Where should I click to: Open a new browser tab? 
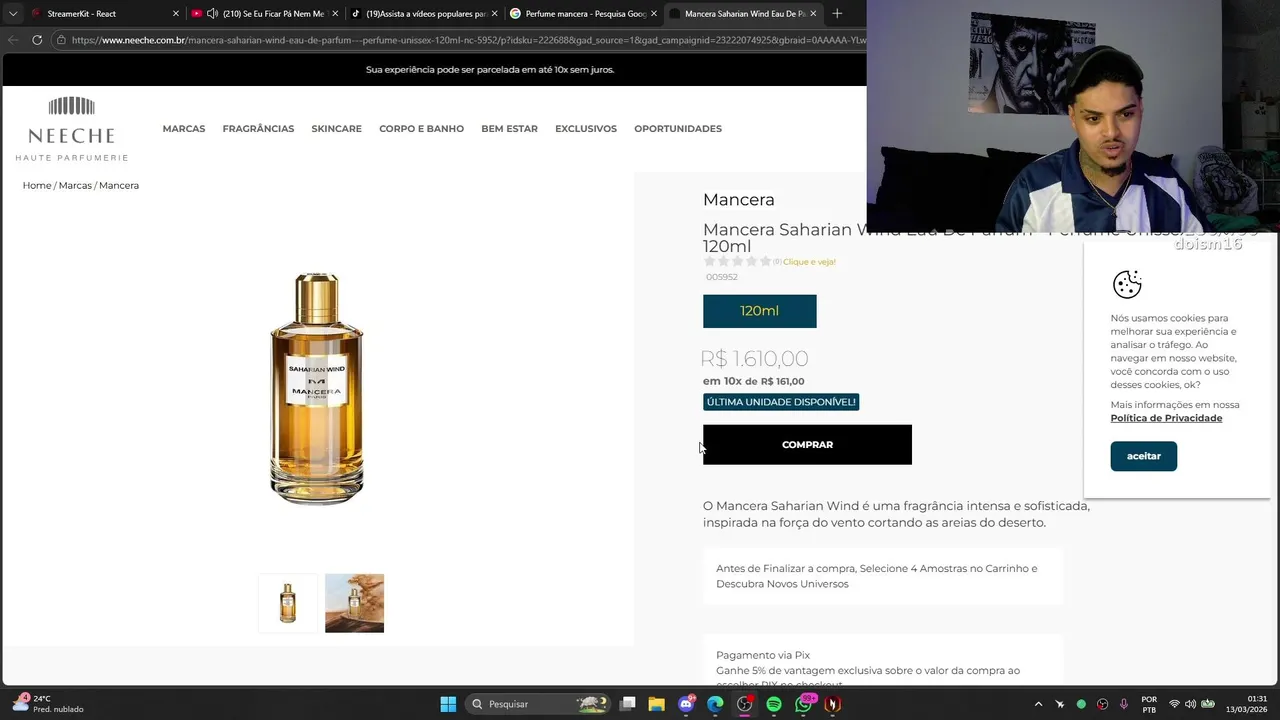pyautogui.click(x=837, y=13)
